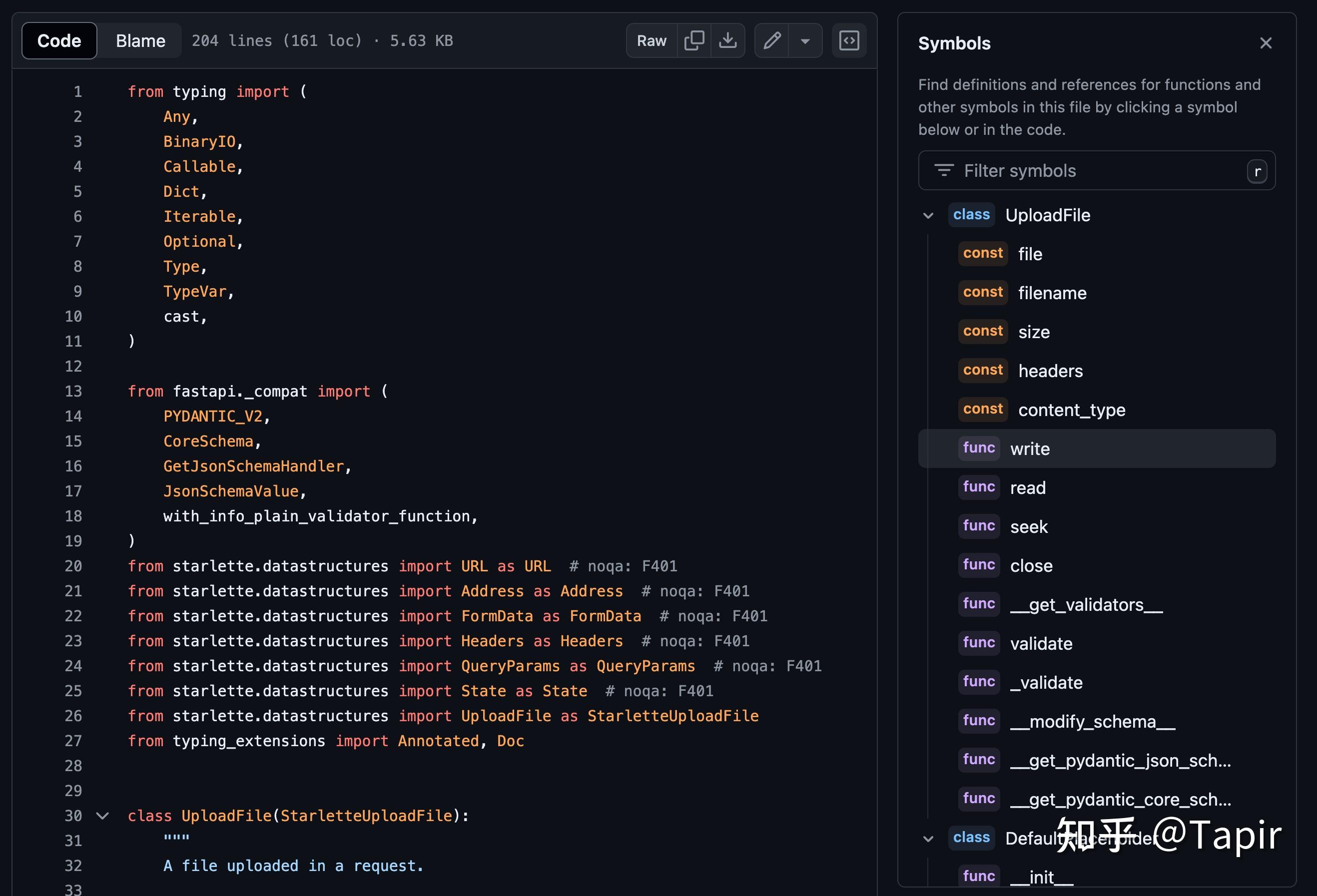Image resolution: width=1317 pixels, height=896 pixels.
Task: Collapse the UploadFile class symbol tree
Action: [928, 216]
